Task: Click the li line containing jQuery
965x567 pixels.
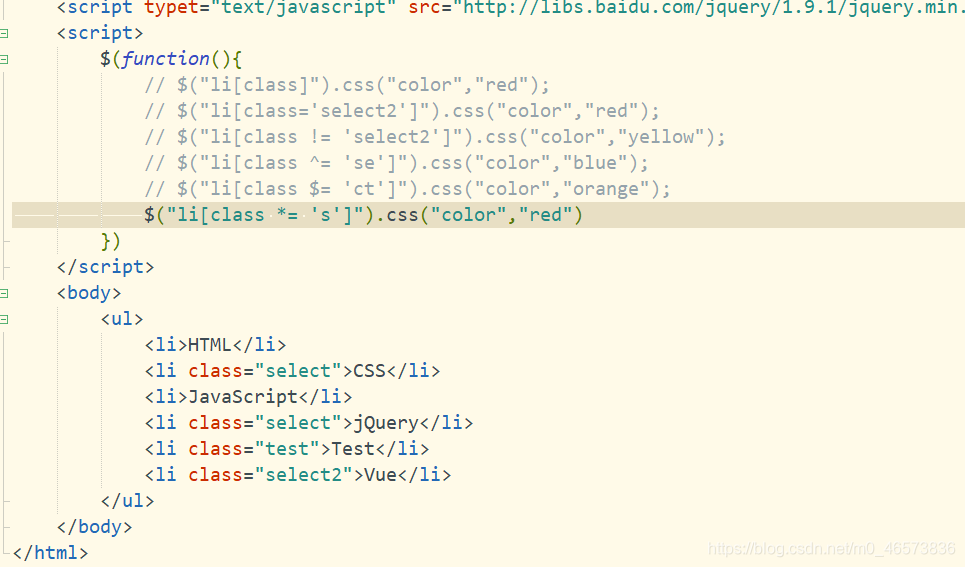Action: [309, 423]
